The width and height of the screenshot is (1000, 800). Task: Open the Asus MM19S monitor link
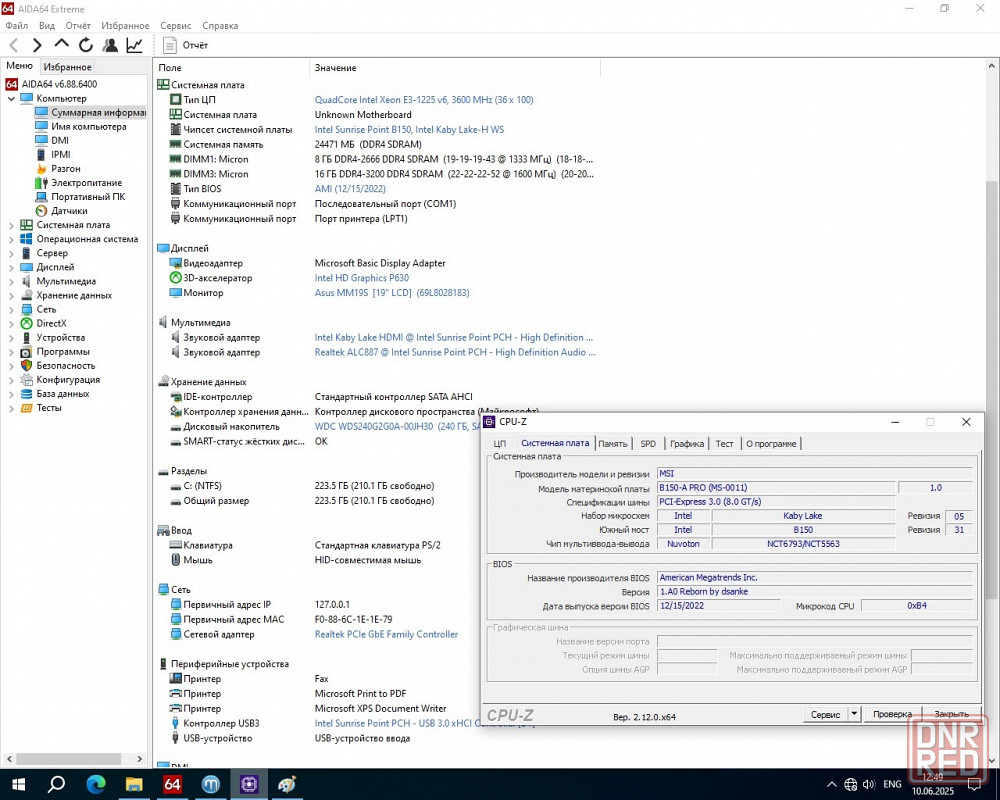pyautogui.click(x=392, y=293)
